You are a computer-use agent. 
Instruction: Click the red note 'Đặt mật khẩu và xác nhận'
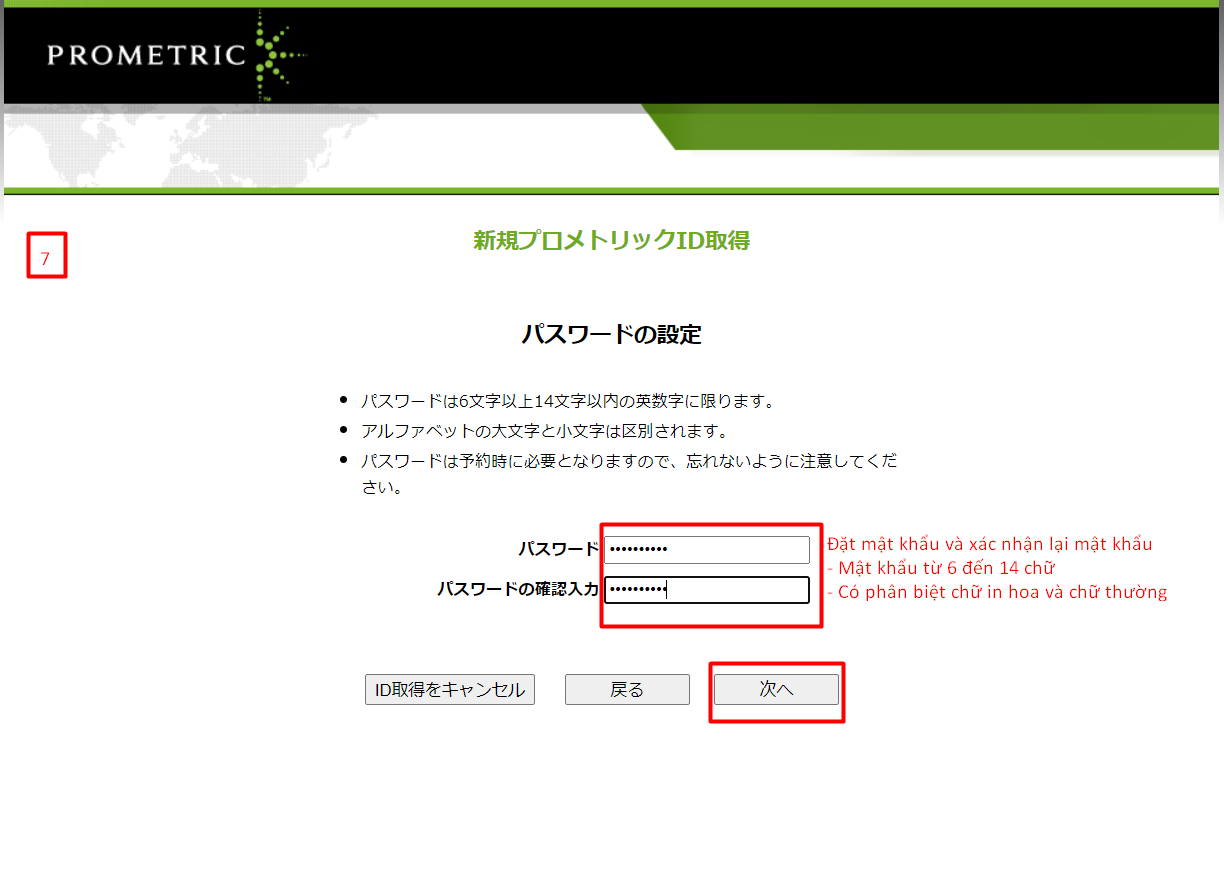(989, 545)
